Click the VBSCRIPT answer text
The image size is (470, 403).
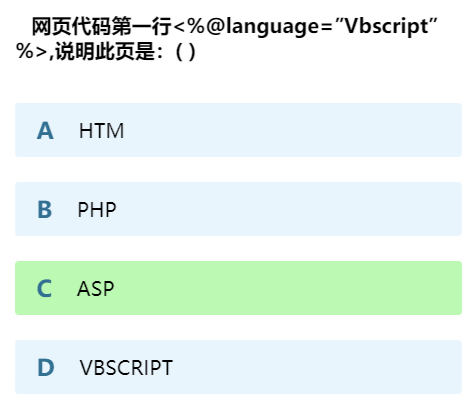click(126, 368)
